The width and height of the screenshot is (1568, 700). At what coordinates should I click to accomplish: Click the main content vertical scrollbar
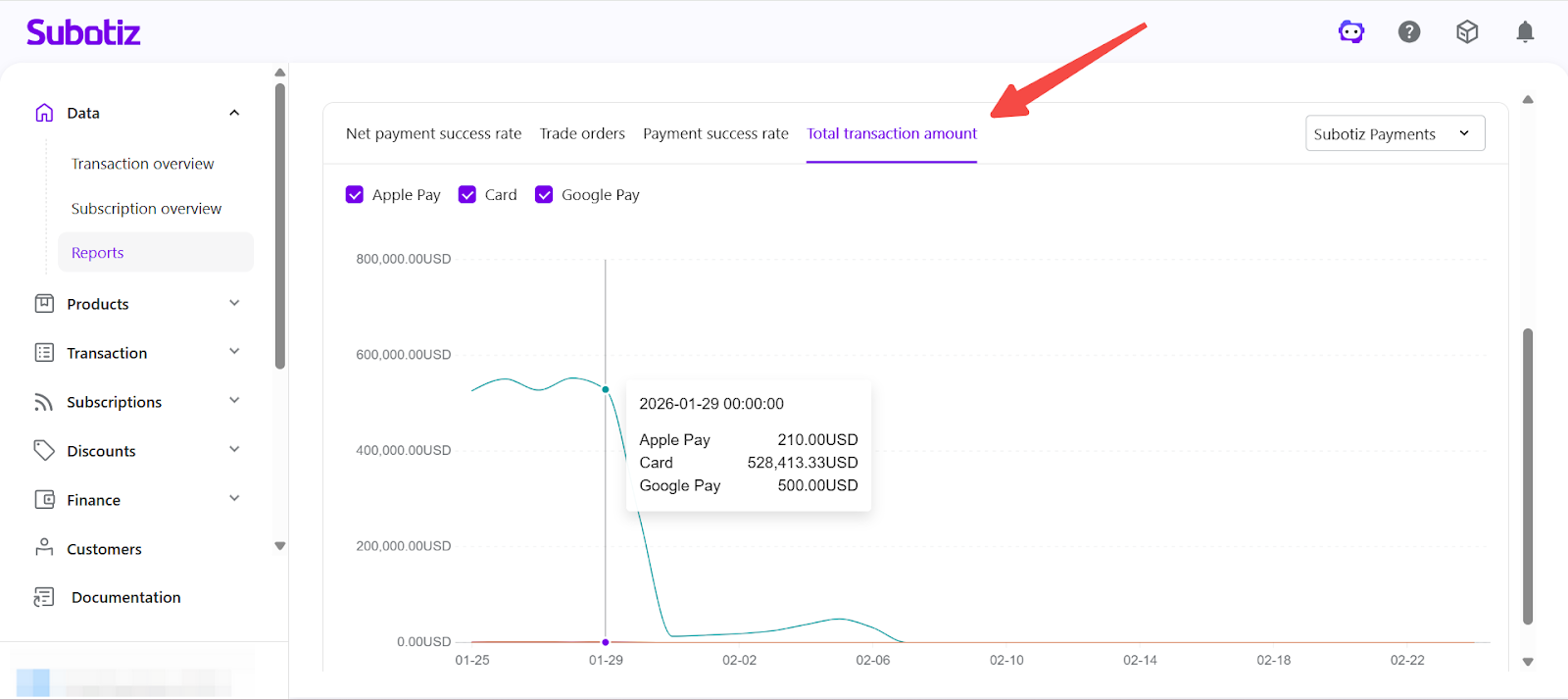pyautogui.click(x=1527, y=476)
